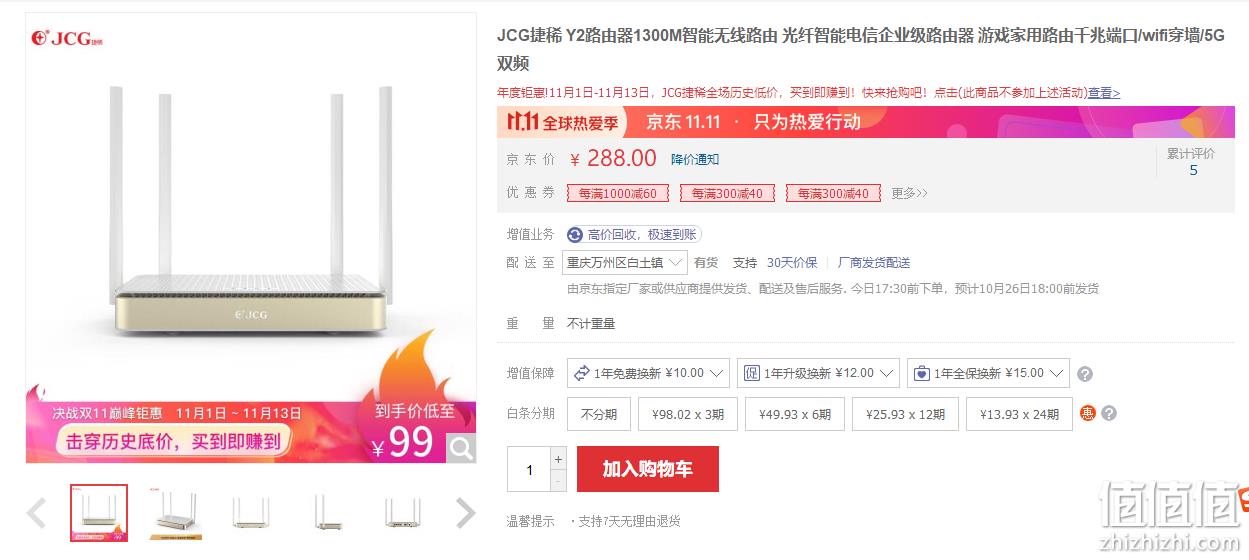The image size is (1249, 560).
Task: Open the 降价通知 price alert link
Action: click(695, 160)
